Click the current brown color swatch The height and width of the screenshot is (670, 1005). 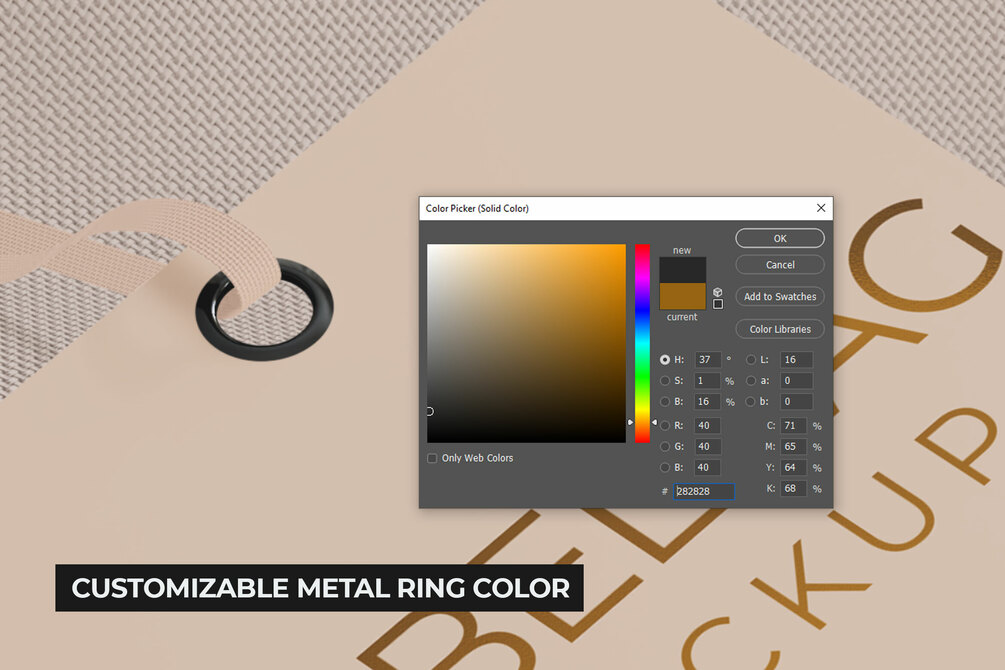(x=683, y=296)
